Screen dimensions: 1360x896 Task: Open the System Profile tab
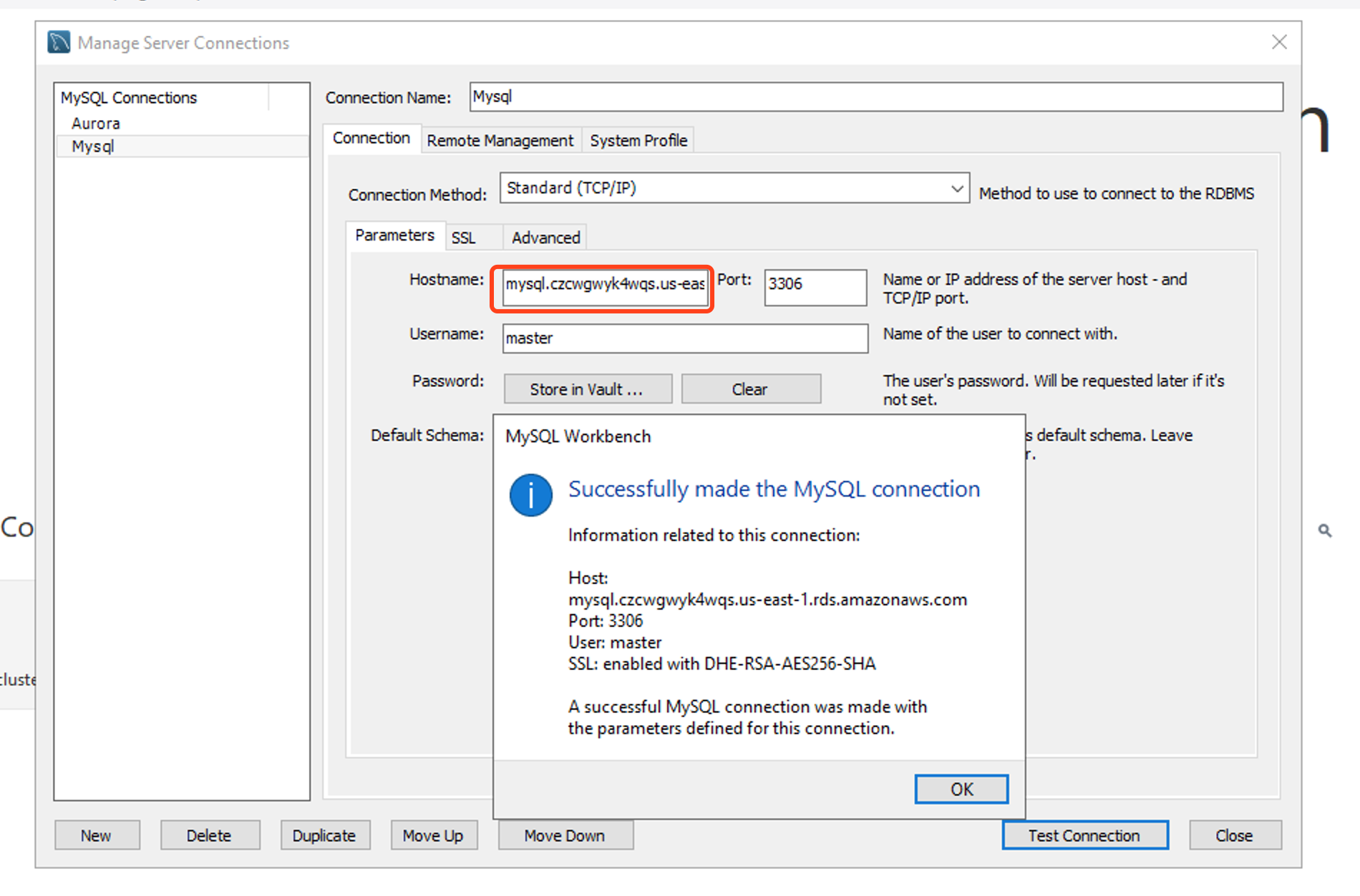[638, 140]
